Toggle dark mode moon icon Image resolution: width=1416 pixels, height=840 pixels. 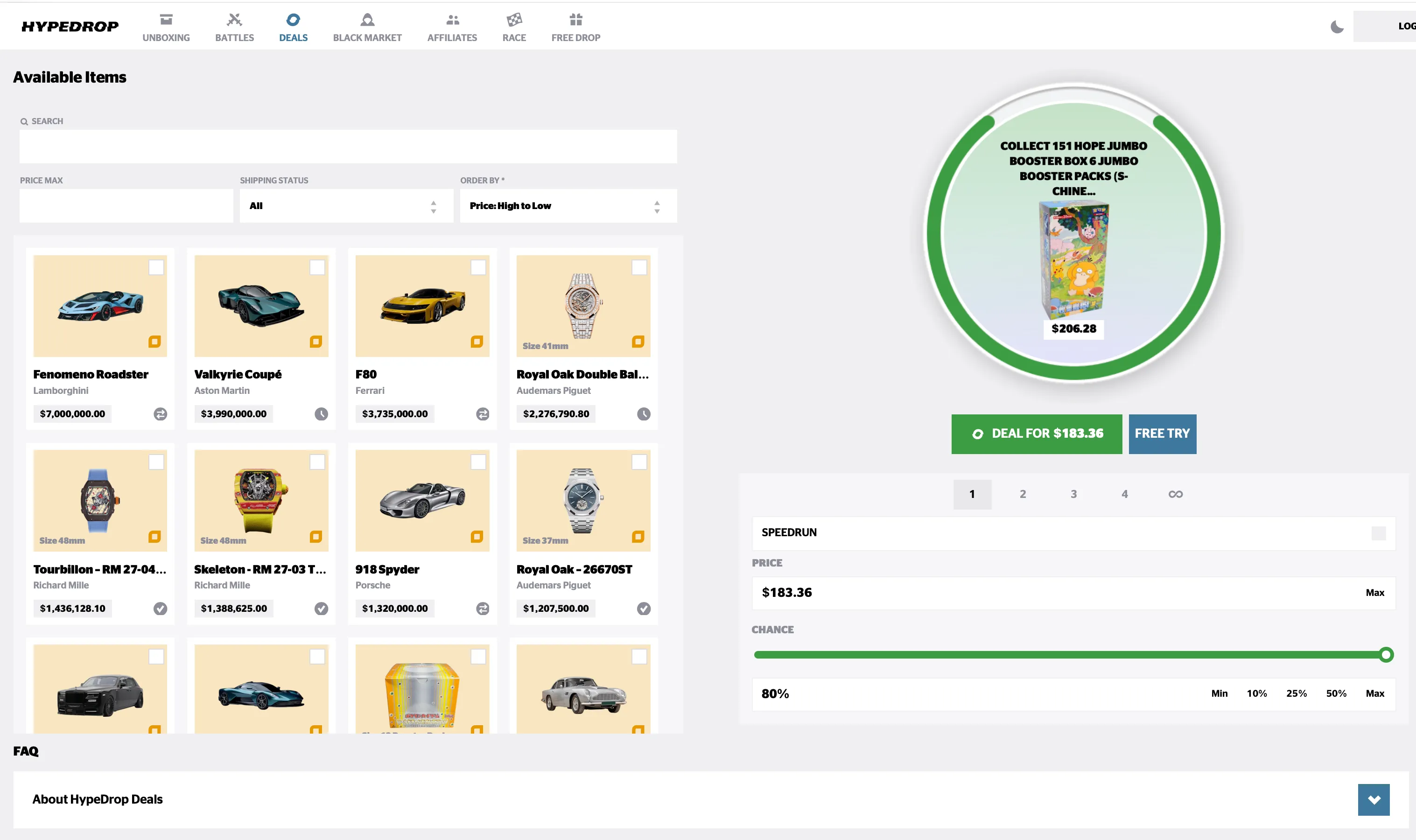[1337, 27]
